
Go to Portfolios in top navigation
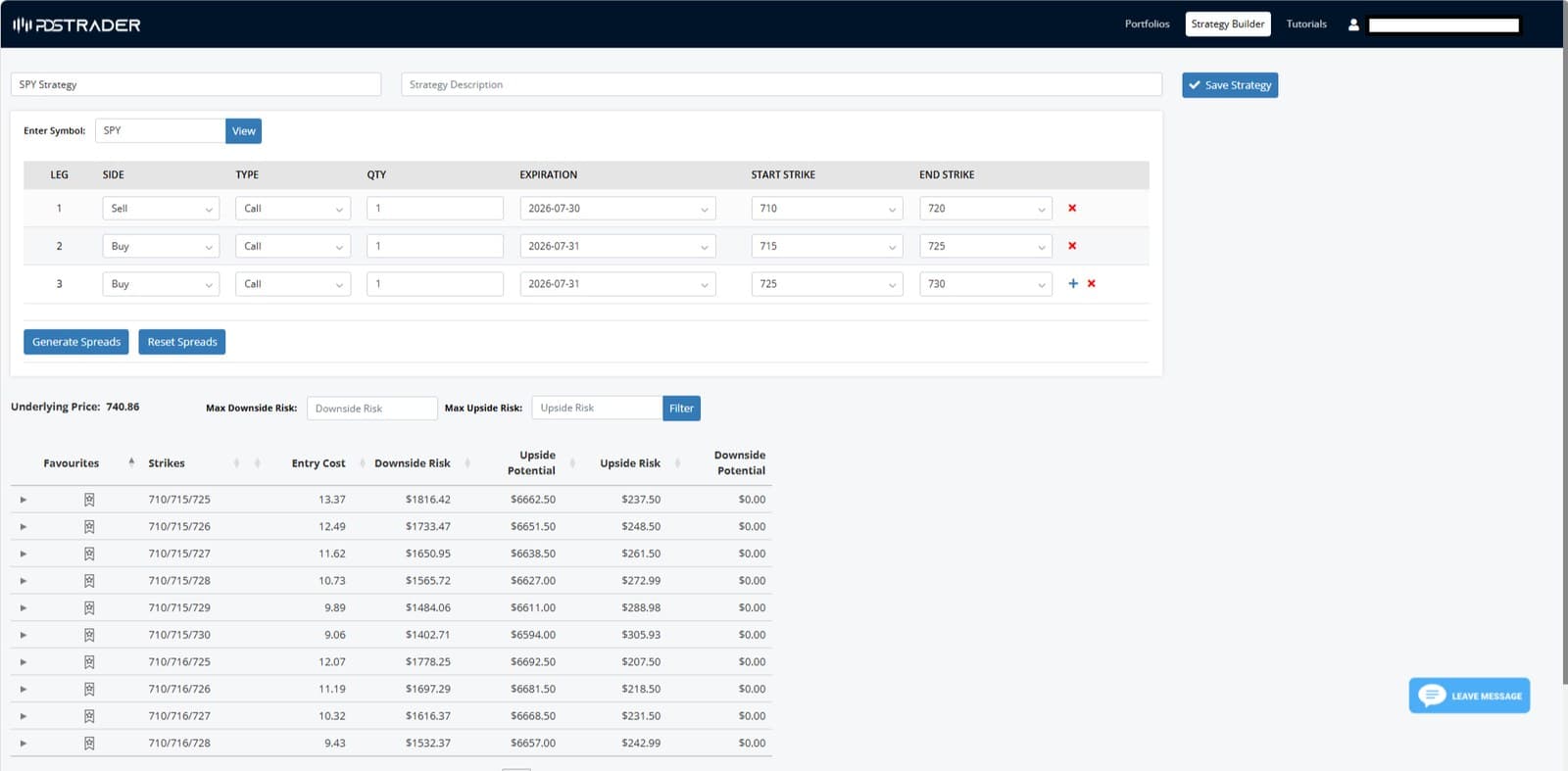tap(1147, 24)
